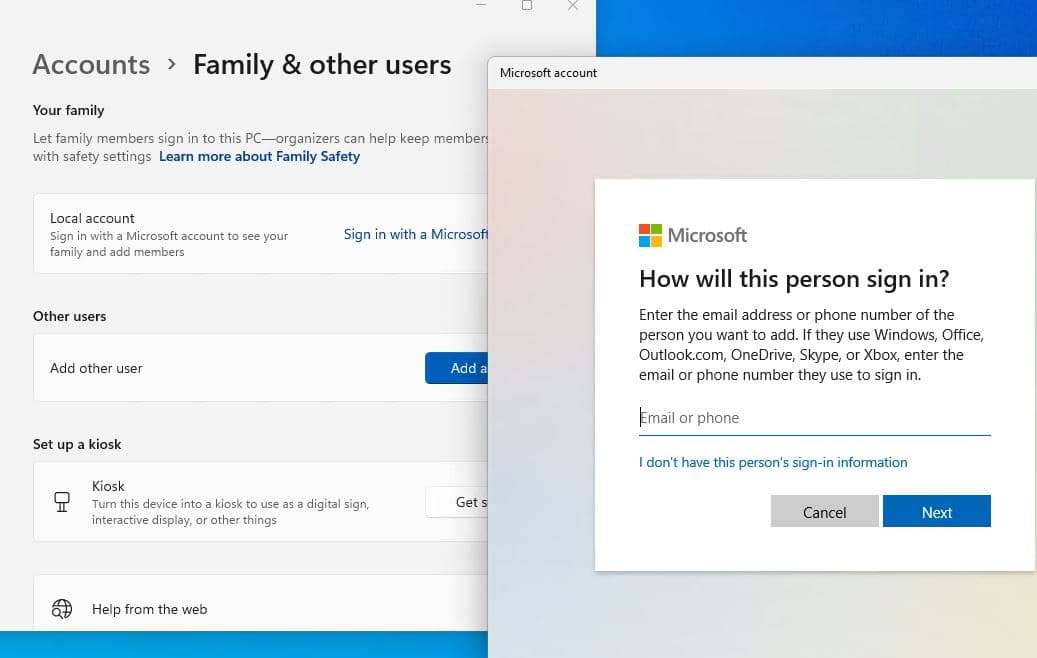Click the Sign in with a Microsoft account to see your family description
The image size is (1037, 658).
pyautogui.click(x=169, y=244)
